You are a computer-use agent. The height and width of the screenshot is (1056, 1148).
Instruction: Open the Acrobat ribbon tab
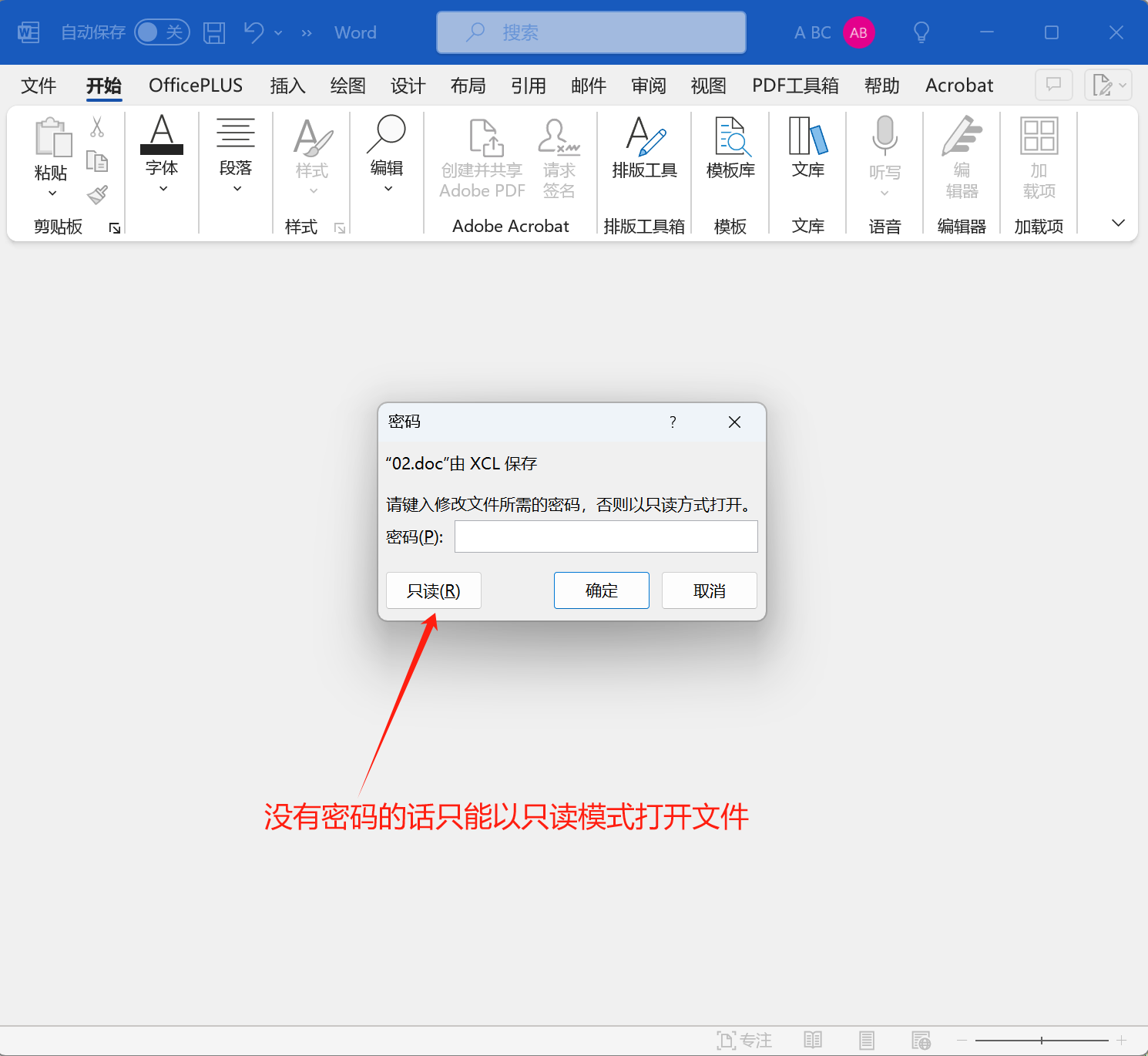(958, 86)
